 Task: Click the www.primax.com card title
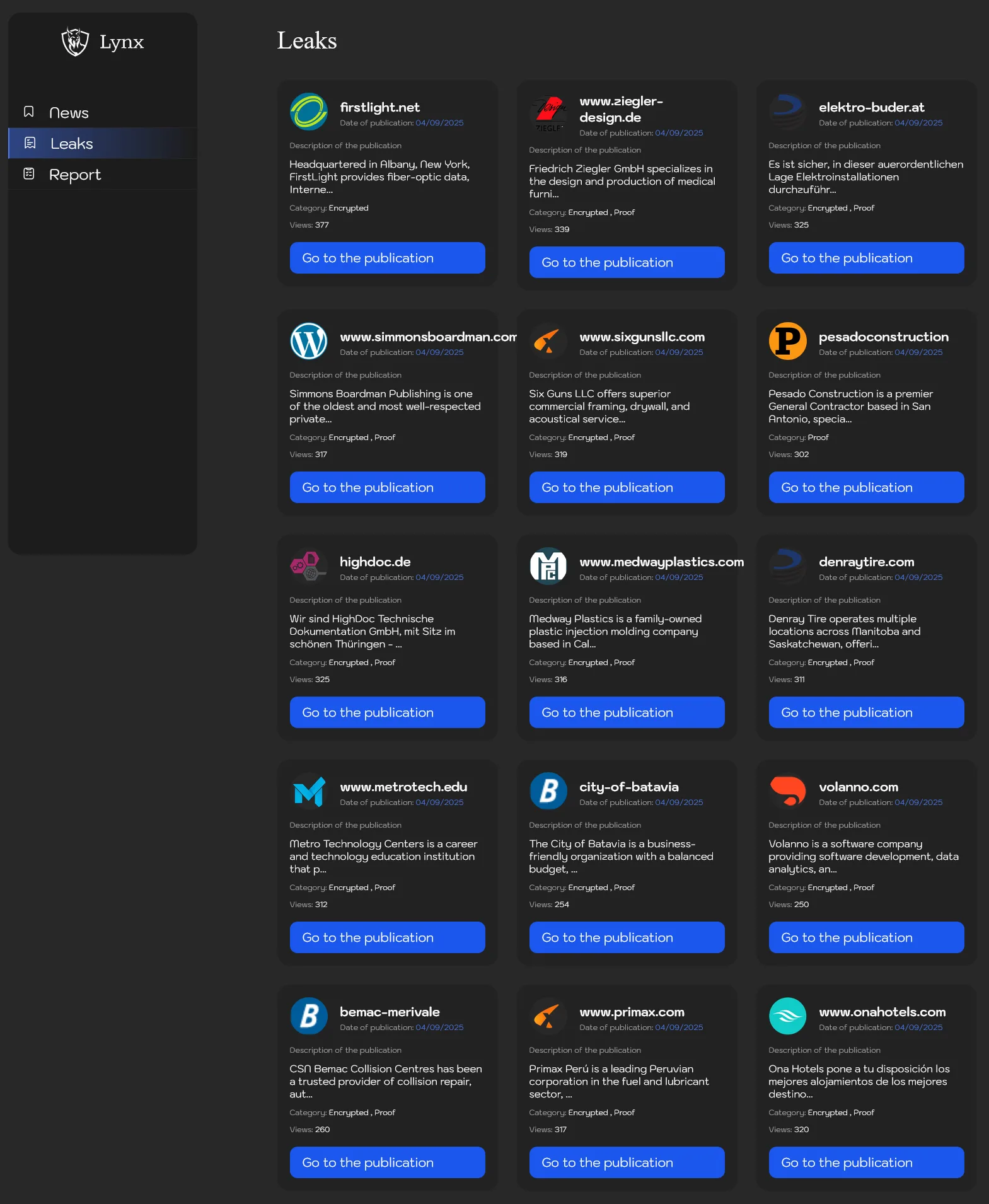click(x=632, y=1012)
